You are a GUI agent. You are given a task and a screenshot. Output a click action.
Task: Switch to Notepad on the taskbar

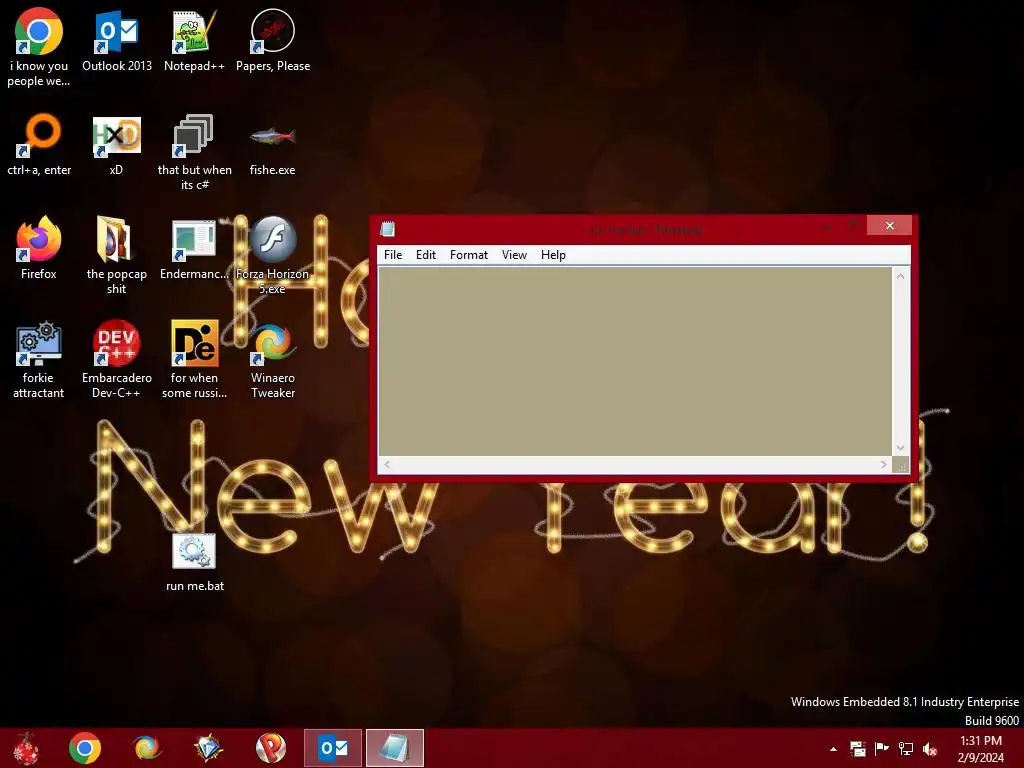click(x=394, y=748)
